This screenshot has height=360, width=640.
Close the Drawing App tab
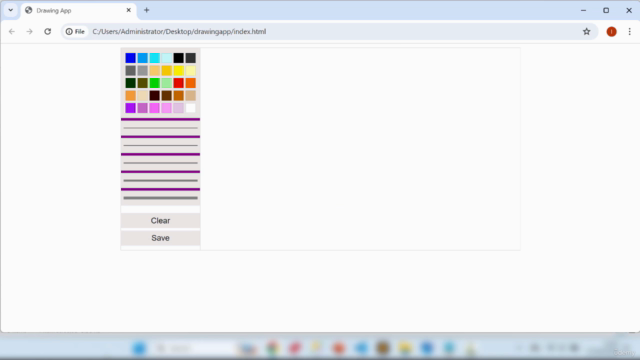129,10
